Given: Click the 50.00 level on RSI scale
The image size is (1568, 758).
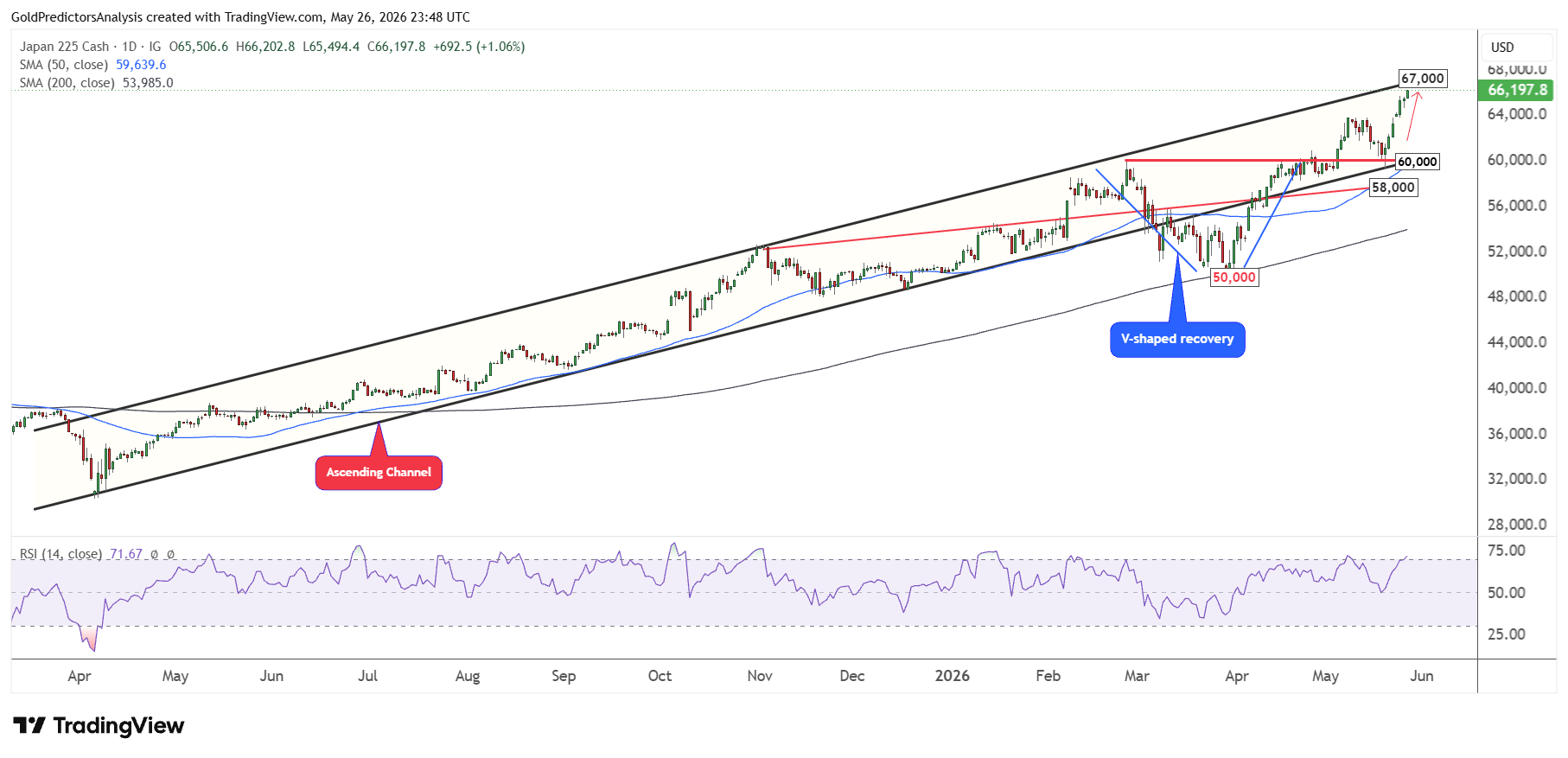Looking at the screenshot, I should (x=1506, y=593).
